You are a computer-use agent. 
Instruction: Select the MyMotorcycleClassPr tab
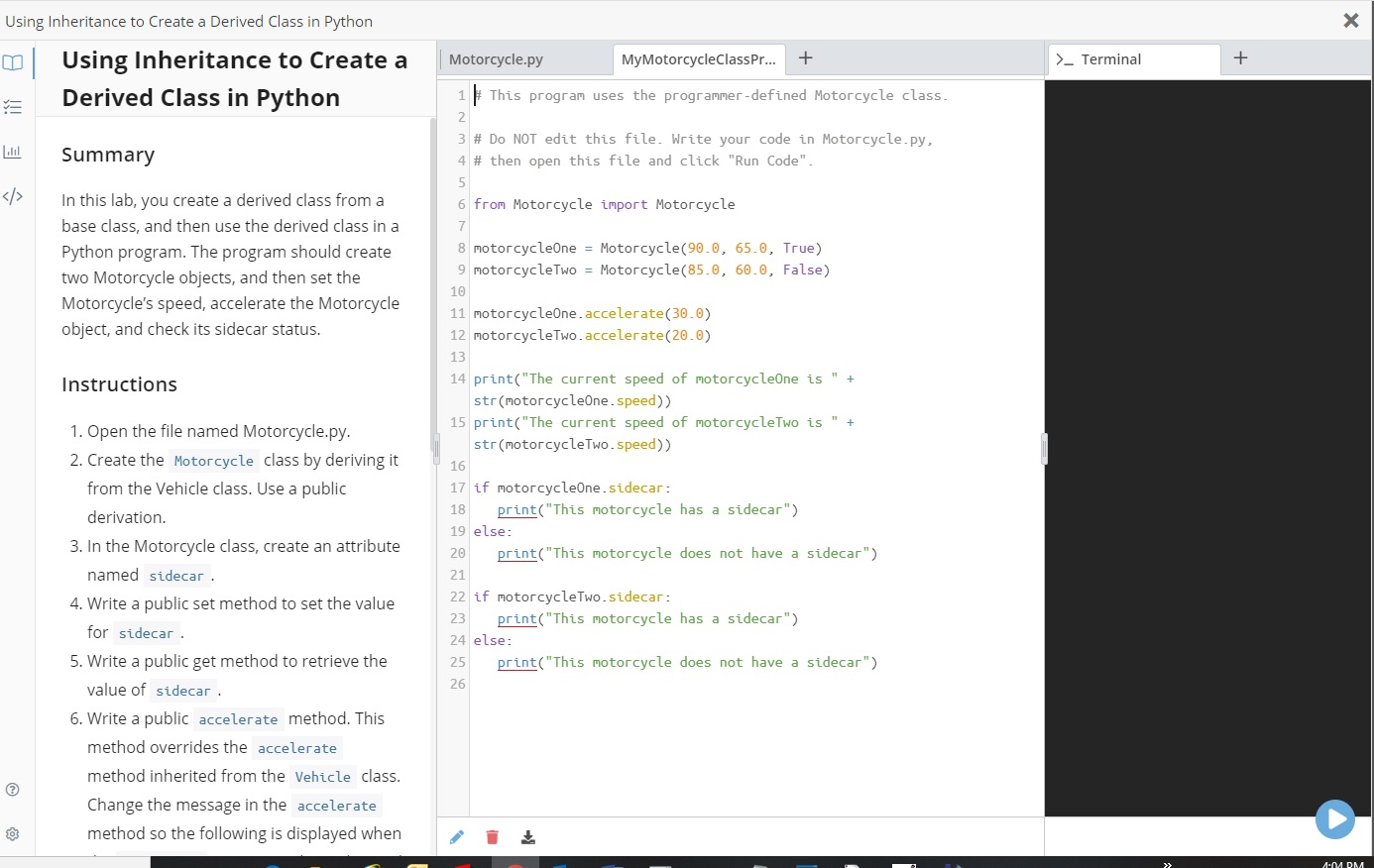pyautogui.click(x=698, y=59)
